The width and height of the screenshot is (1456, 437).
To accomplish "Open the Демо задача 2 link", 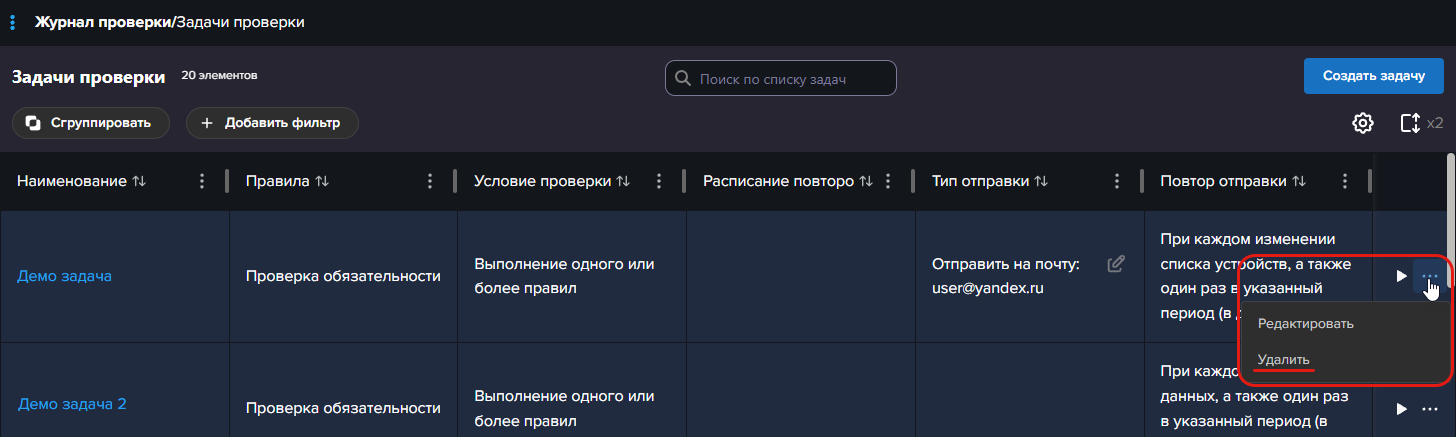I will 72,405.
